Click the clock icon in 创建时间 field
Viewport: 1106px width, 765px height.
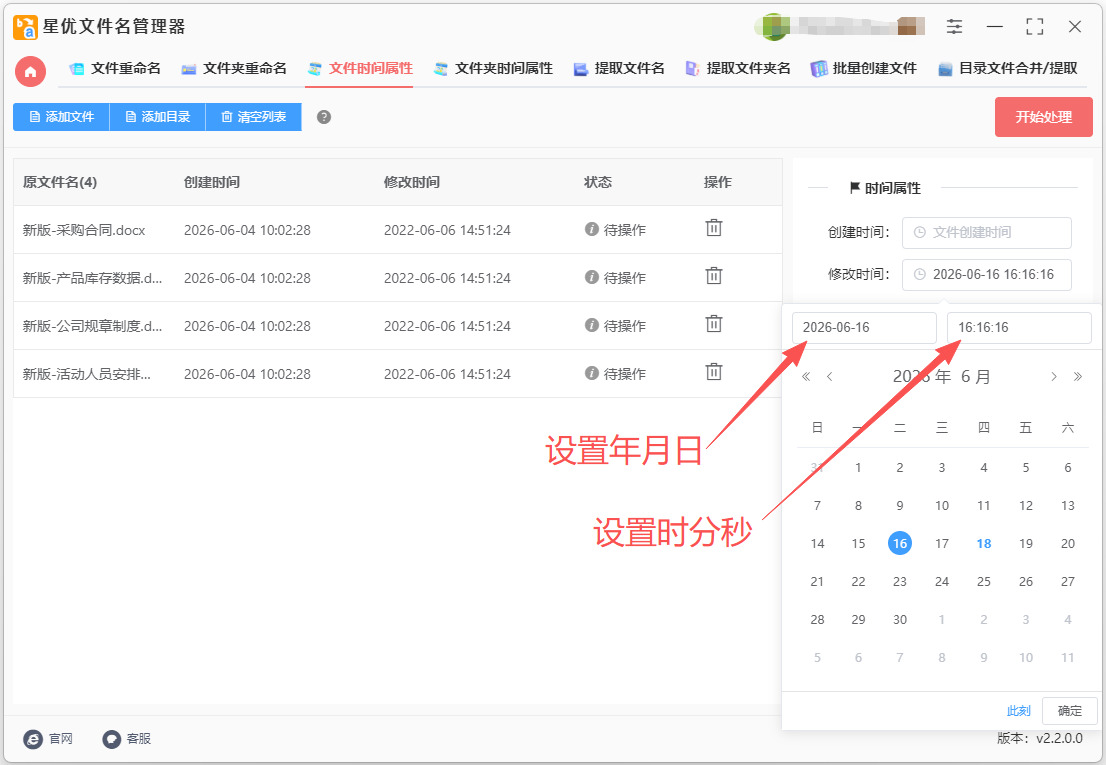[920, 233]
